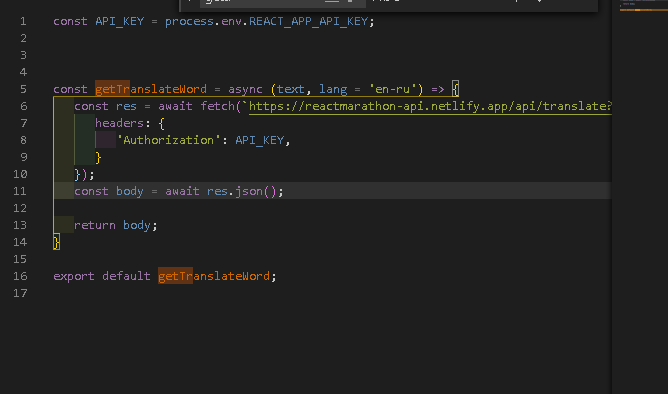Screen dimensions: 668x394
Task: Click the 'return' keyword on line 13
Action: pyautogui.click(x=95, y=225)
